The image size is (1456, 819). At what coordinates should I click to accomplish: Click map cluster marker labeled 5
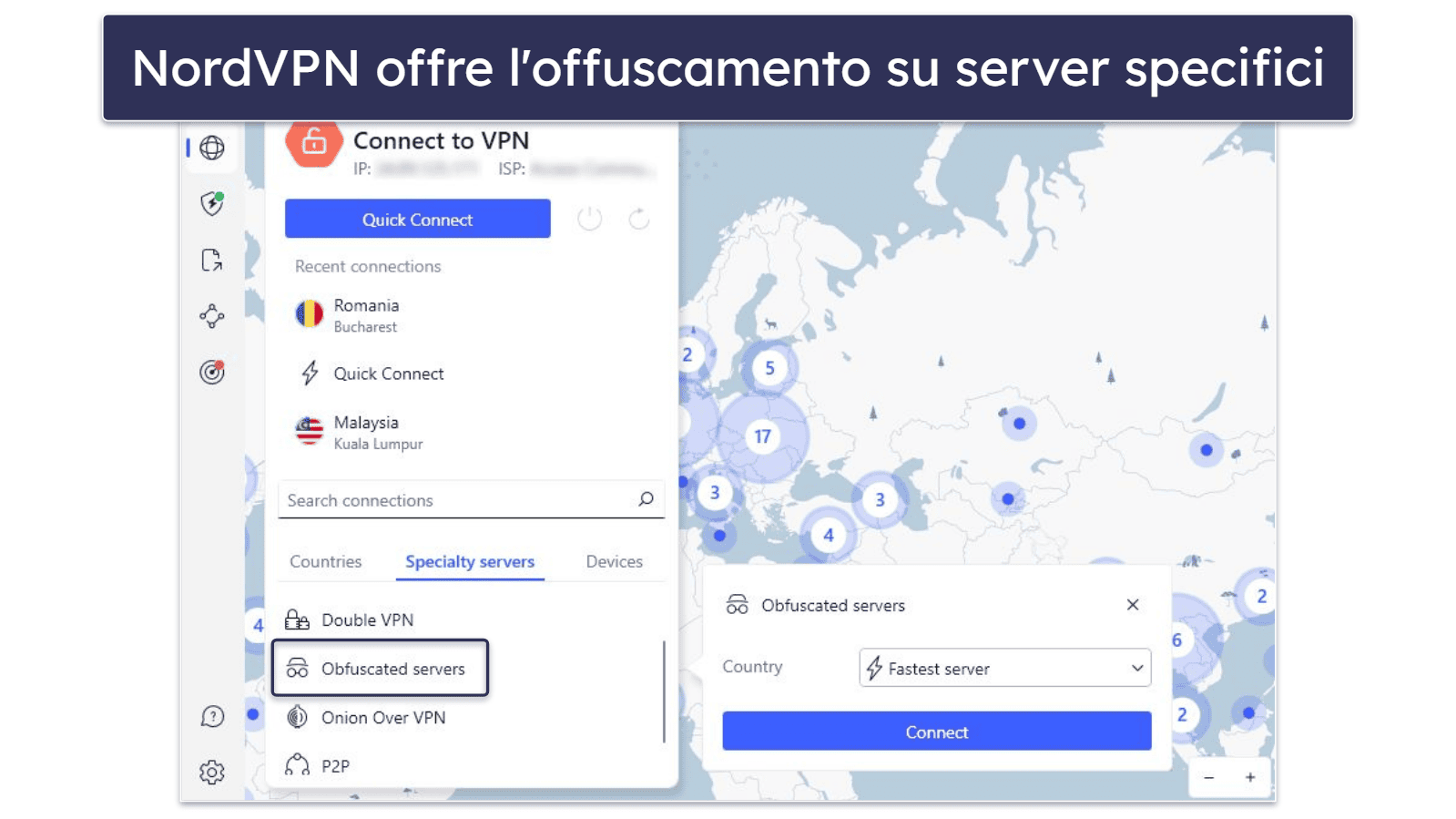(769, 368)
